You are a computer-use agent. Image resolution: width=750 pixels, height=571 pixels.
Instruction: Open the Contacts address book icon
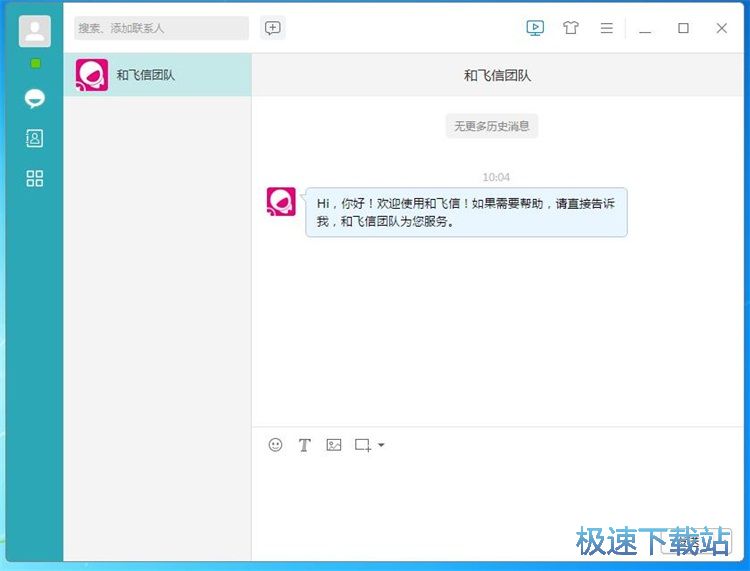(x=35, y=138)
